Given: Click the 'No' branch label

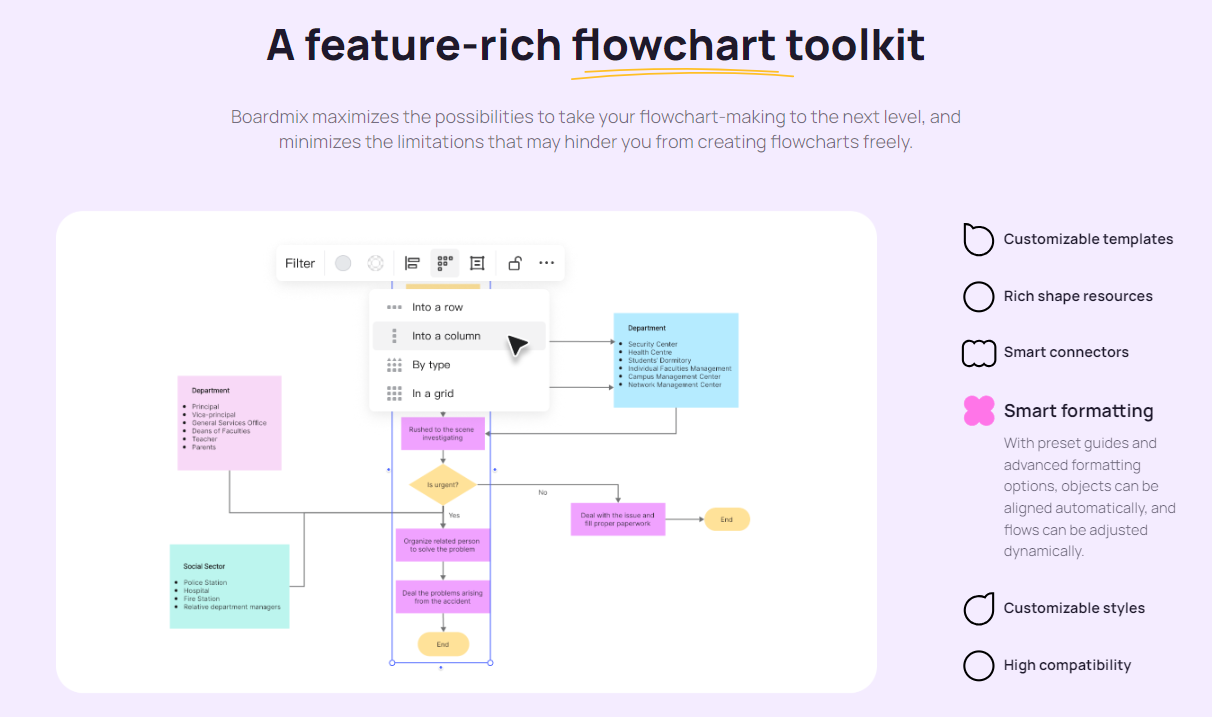Looking at the screenshot, I should [x=543, y=492].
